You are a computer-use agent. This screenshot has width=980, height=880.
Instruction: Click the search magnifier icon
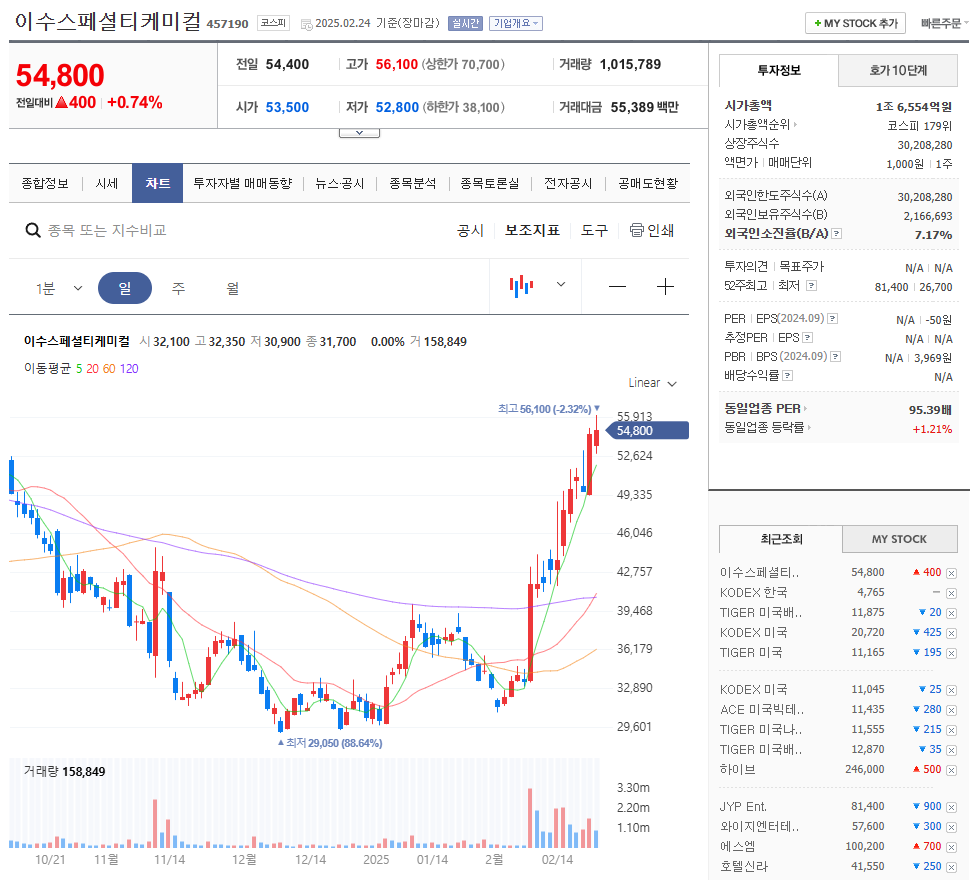pyautogui.click(x=33, y=231)
